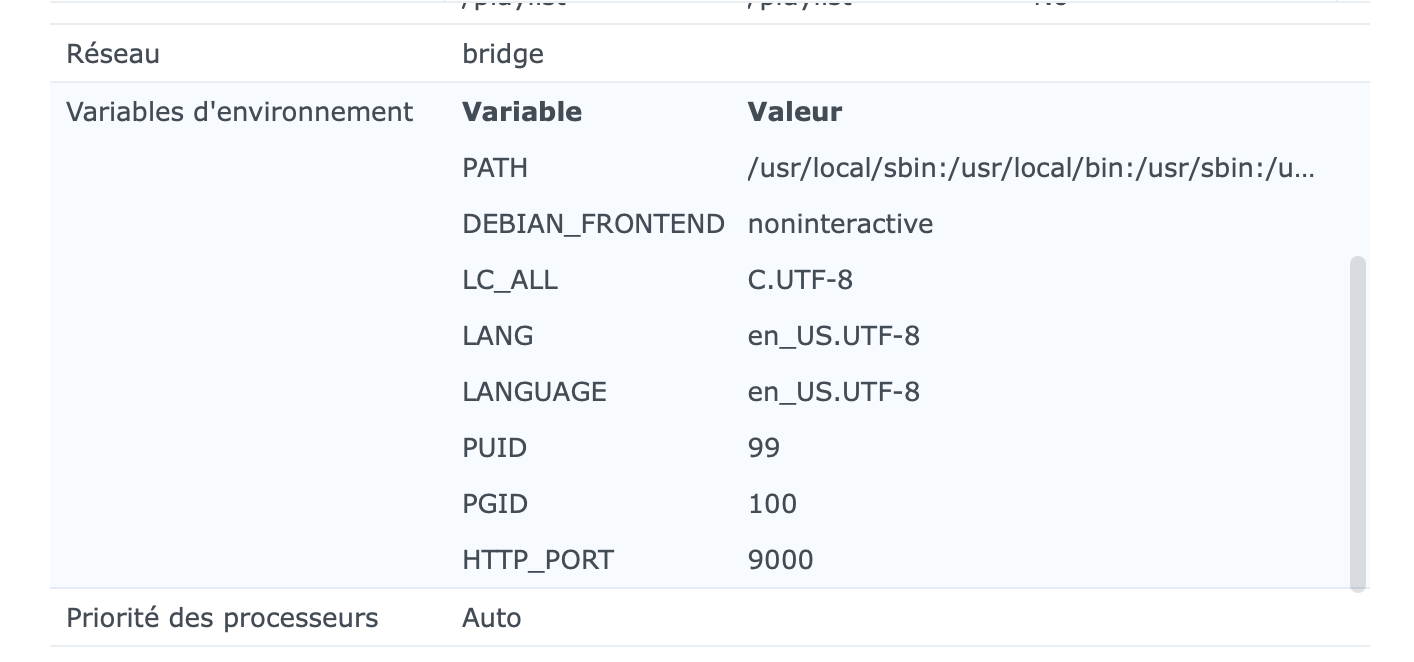Click the Variable column header
Image resolution: width=1414 pixels, height=662 pixels.
[521, 112]
